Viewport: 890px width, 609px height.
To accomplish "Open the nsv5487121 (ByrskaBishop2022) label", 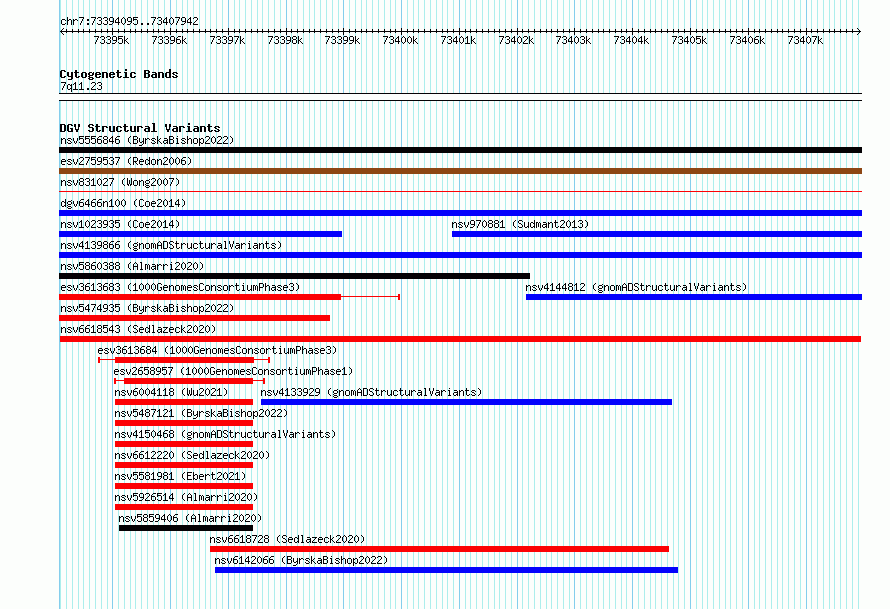I will pyautogui.click(x=201, y=413).
